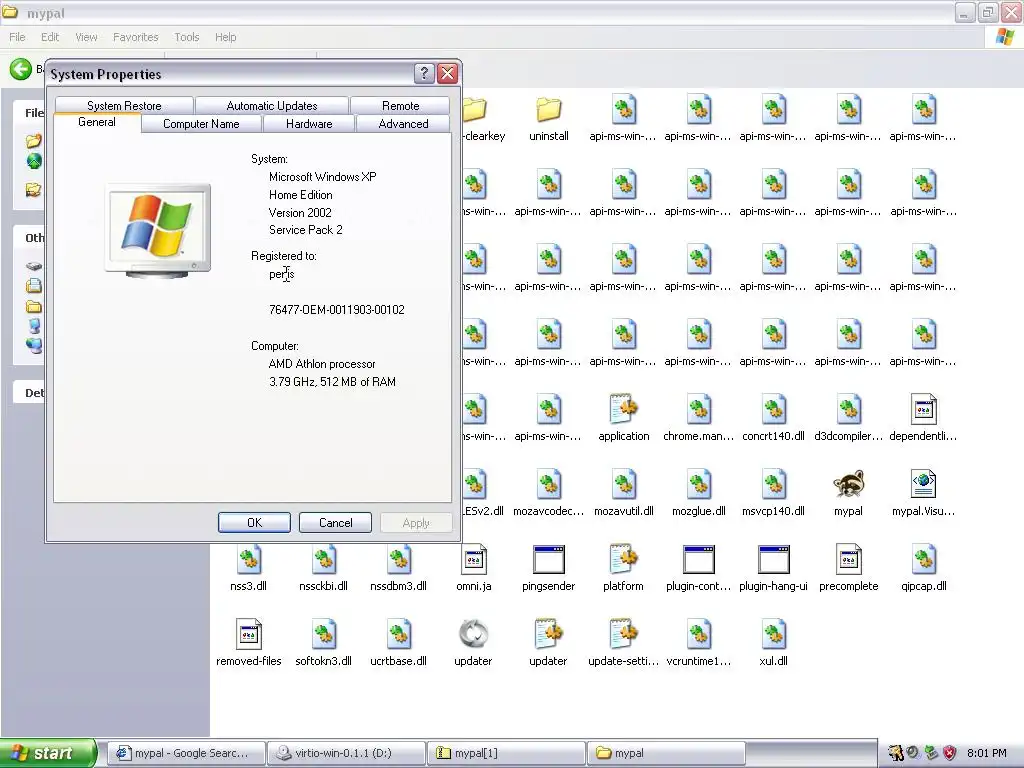This screenshot has height=768, width=1024.
Task: Open the uninstall folder icon
Action: click(549, 110)
